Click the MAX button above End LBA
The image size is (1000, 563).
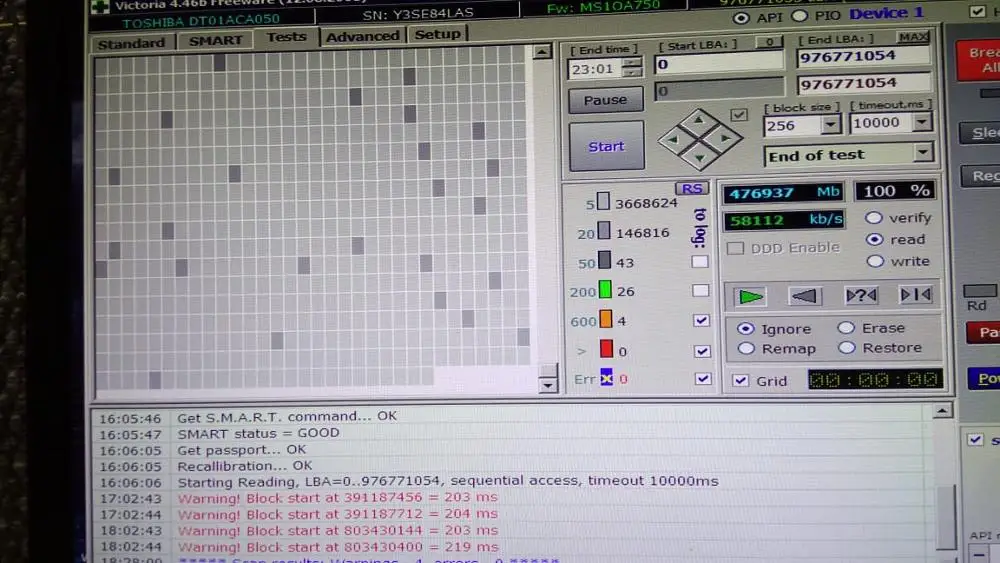[913, 37]
